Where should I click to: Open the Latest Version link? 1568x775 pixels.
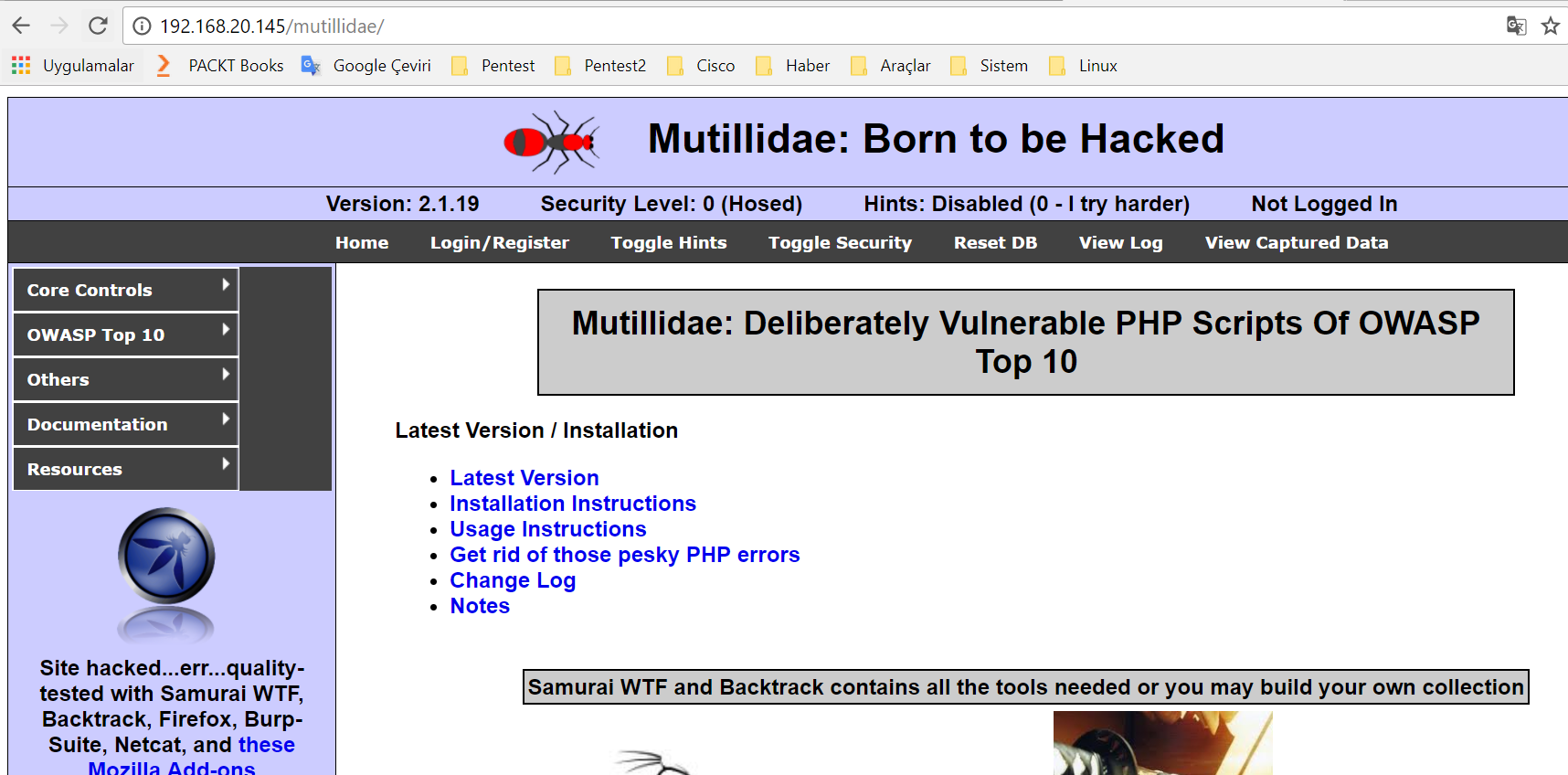click(524, 478)
